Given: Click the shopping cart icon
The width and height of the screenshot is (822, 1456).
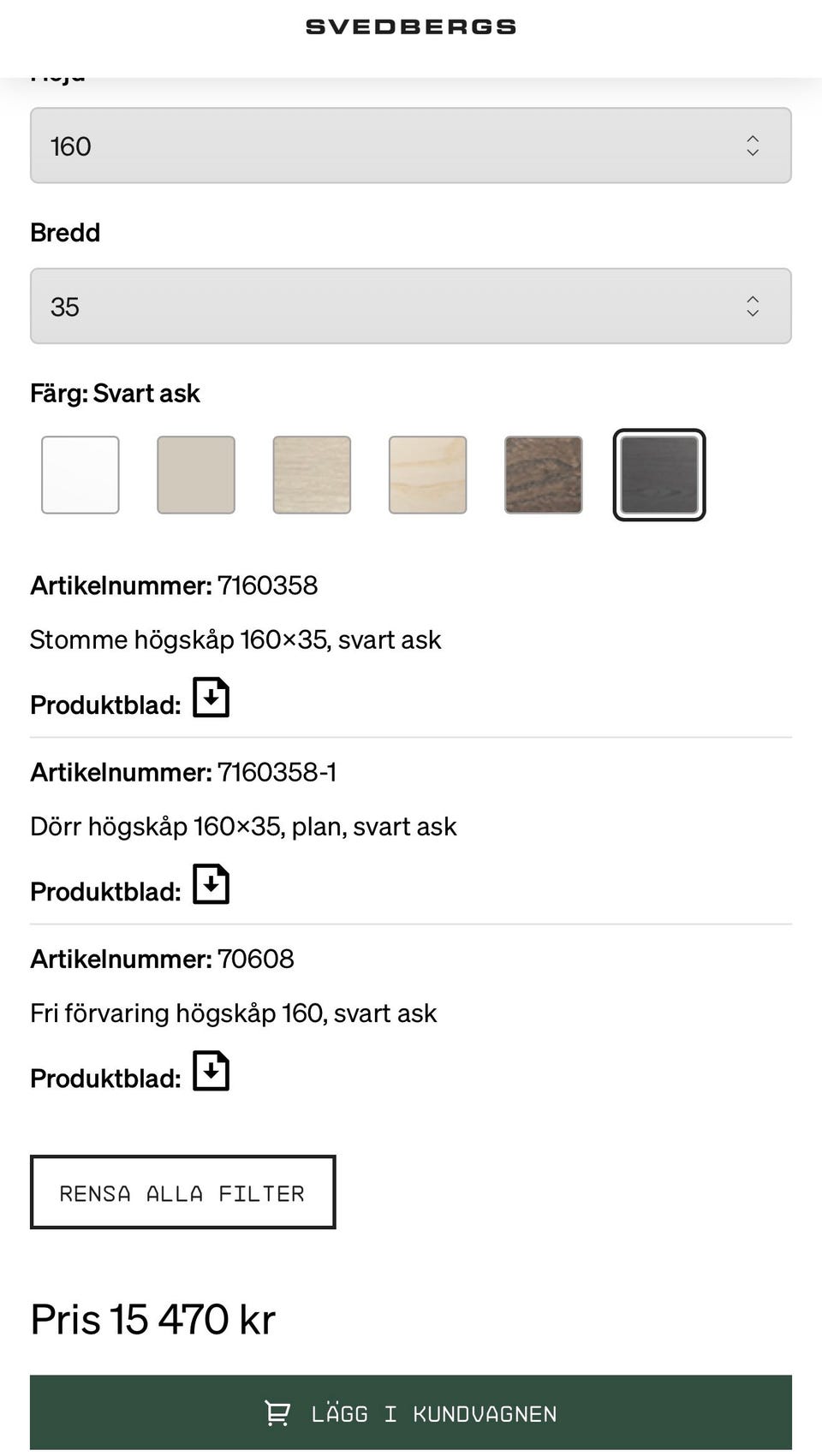Looking at the screenshot, I should click(x=277, y=1413).
